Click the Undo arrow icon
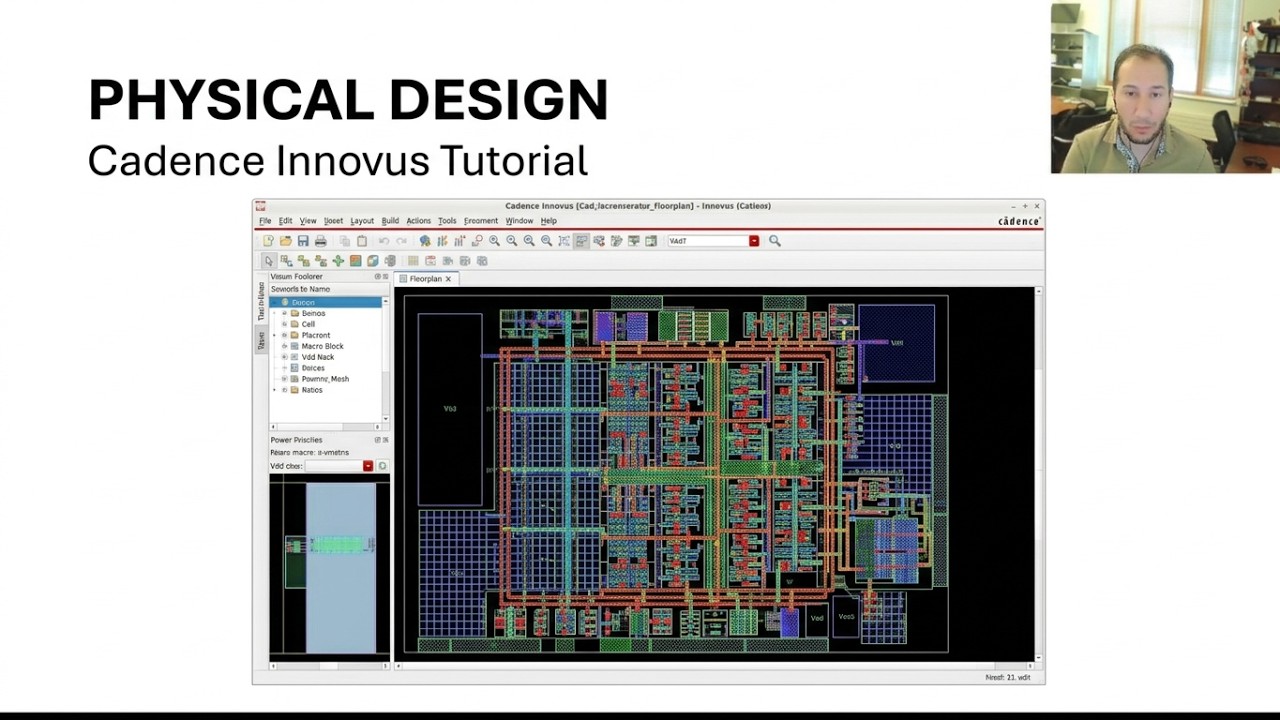Image resolution: width=1280 pixels, height=720 pixels. tap(384, 241)
